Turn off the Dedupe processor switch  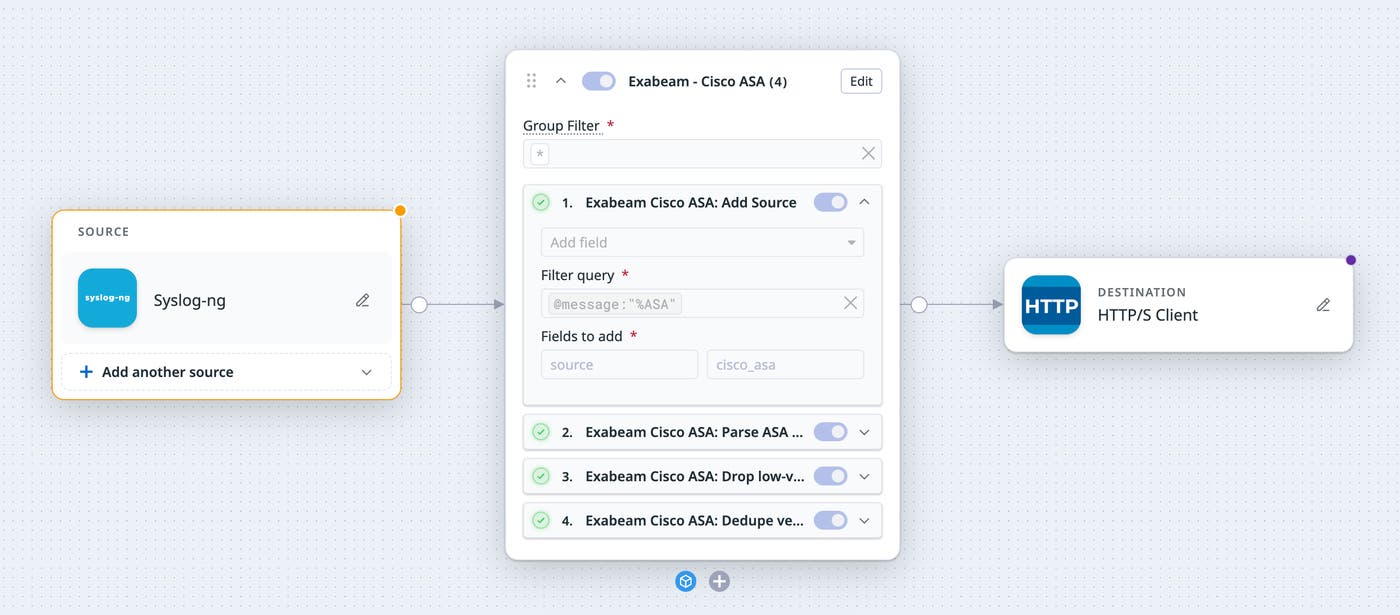(x=831, y=520)
